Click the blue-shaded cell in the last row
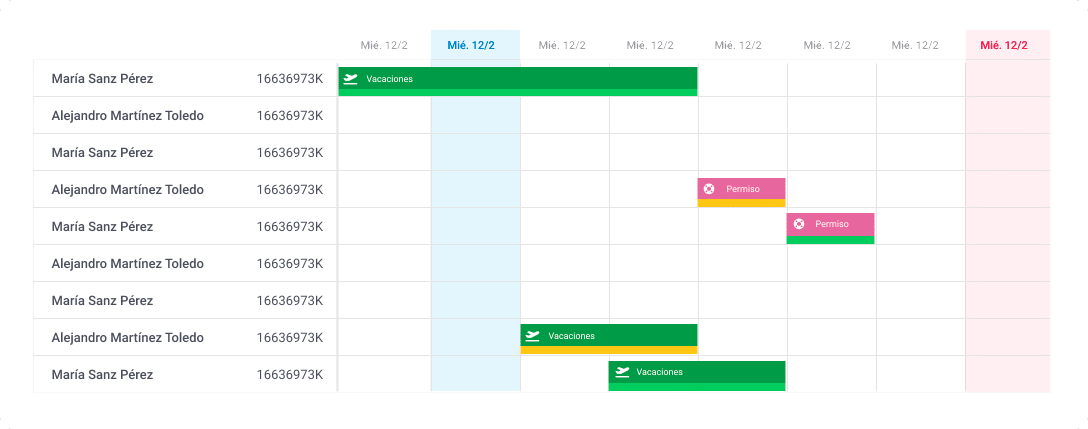1088x429 pixels. [x=475, y=374]
